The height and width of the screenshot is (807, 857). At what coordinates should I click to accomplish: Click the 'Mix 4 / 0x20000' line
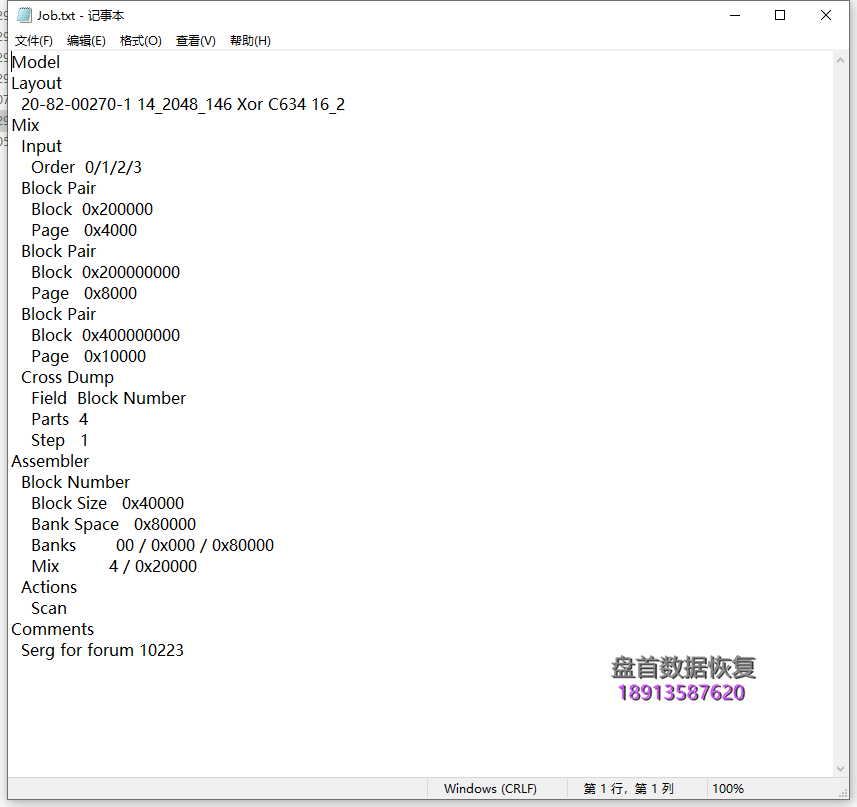[114, 567]
